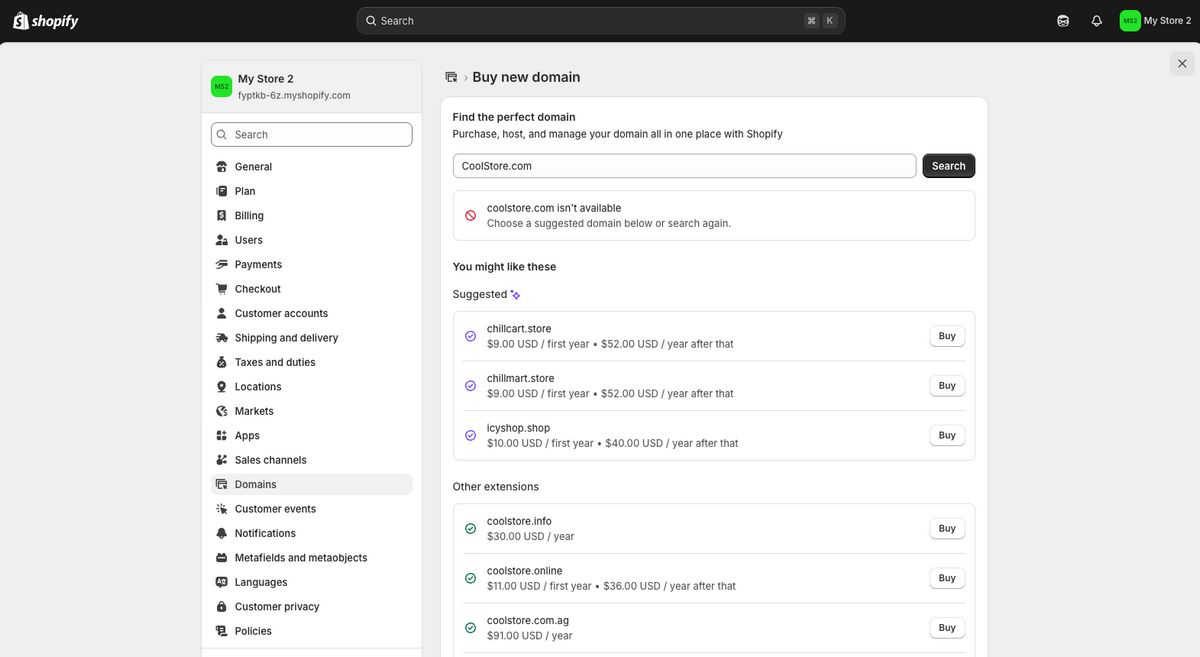1200x657 pixels.
Task: Click the Locations pin icon in the sidebar
Action: [x=222, y=387]
